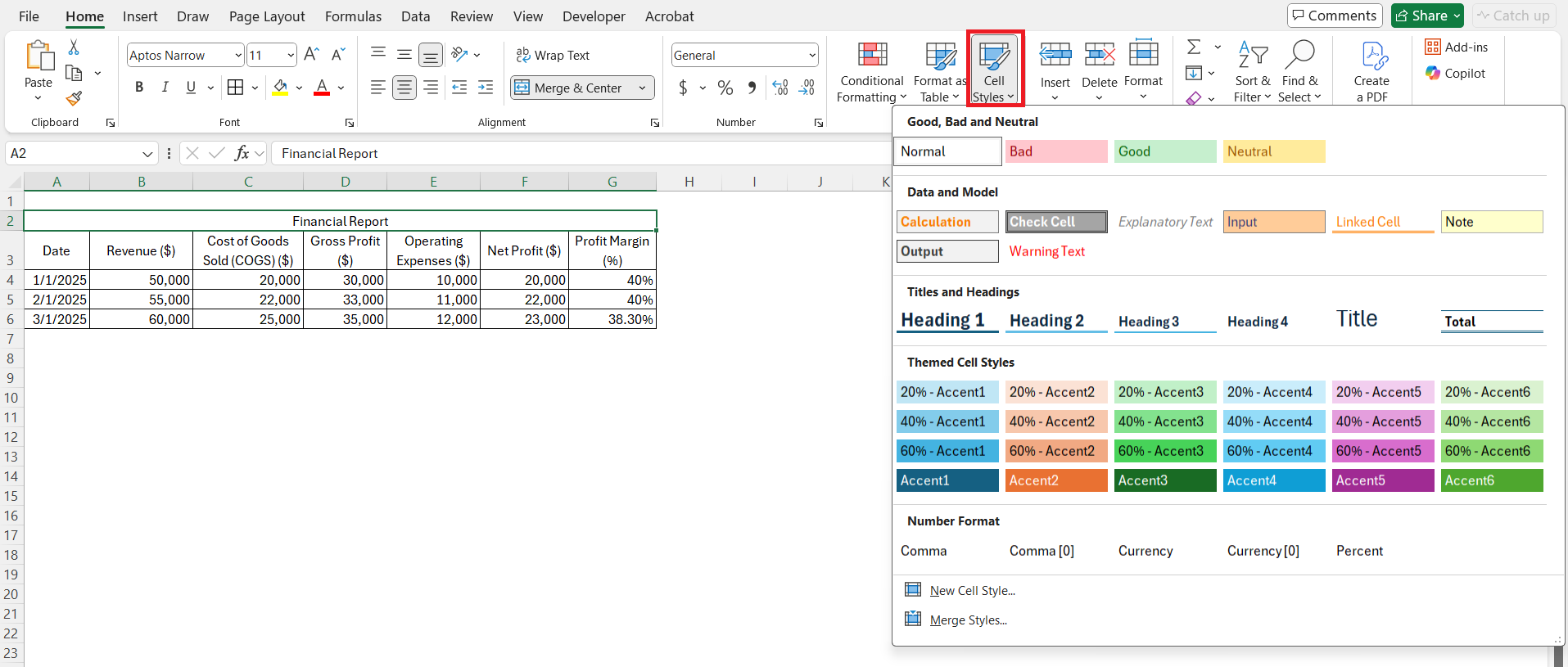1568x667 pixels.
Task: Open Font group dialog launcher
Action: click(349, 123)
